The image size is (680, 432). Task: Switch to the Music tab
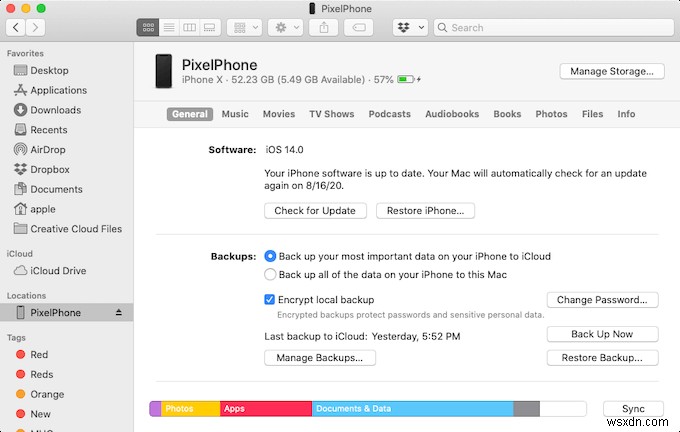pyautogui.click(x=235, y=114)
